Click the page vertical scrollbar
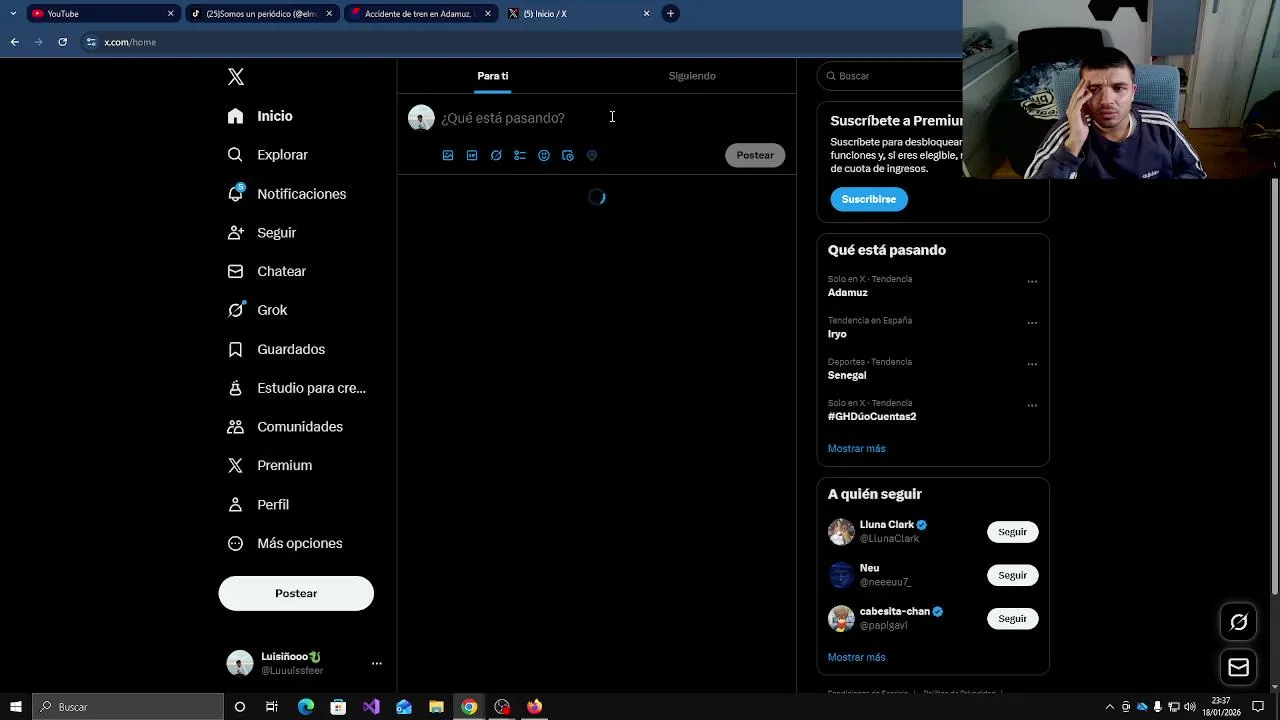 (x=1274, y=385)
